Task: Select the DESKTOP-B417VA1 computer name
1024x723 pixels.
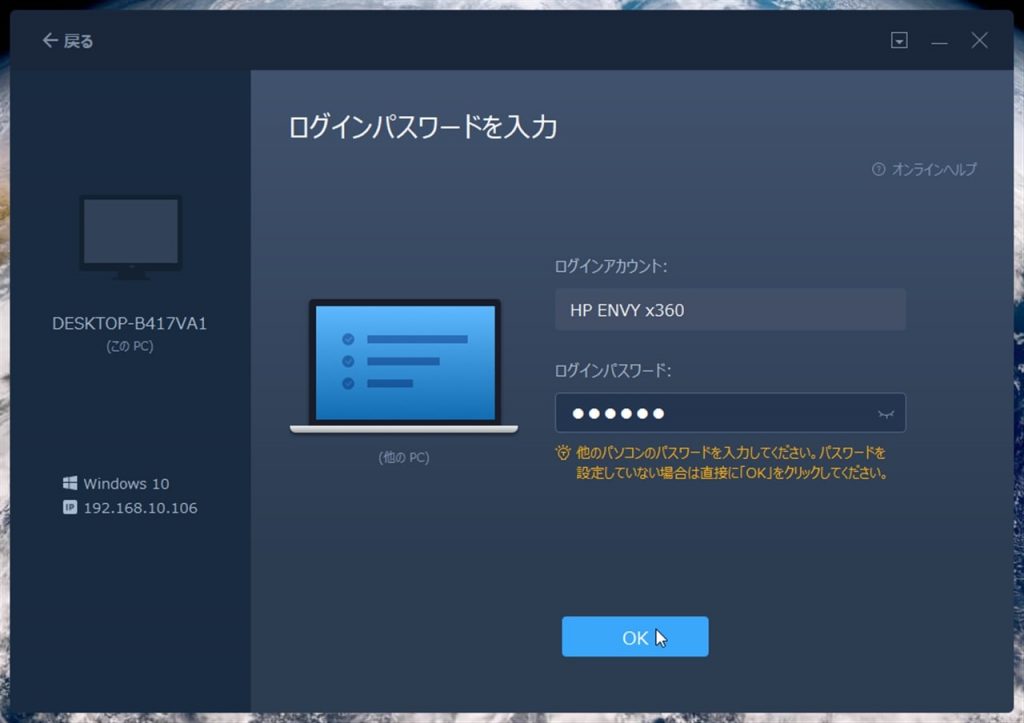Action: pyautogui.click(x=130, y=324)
